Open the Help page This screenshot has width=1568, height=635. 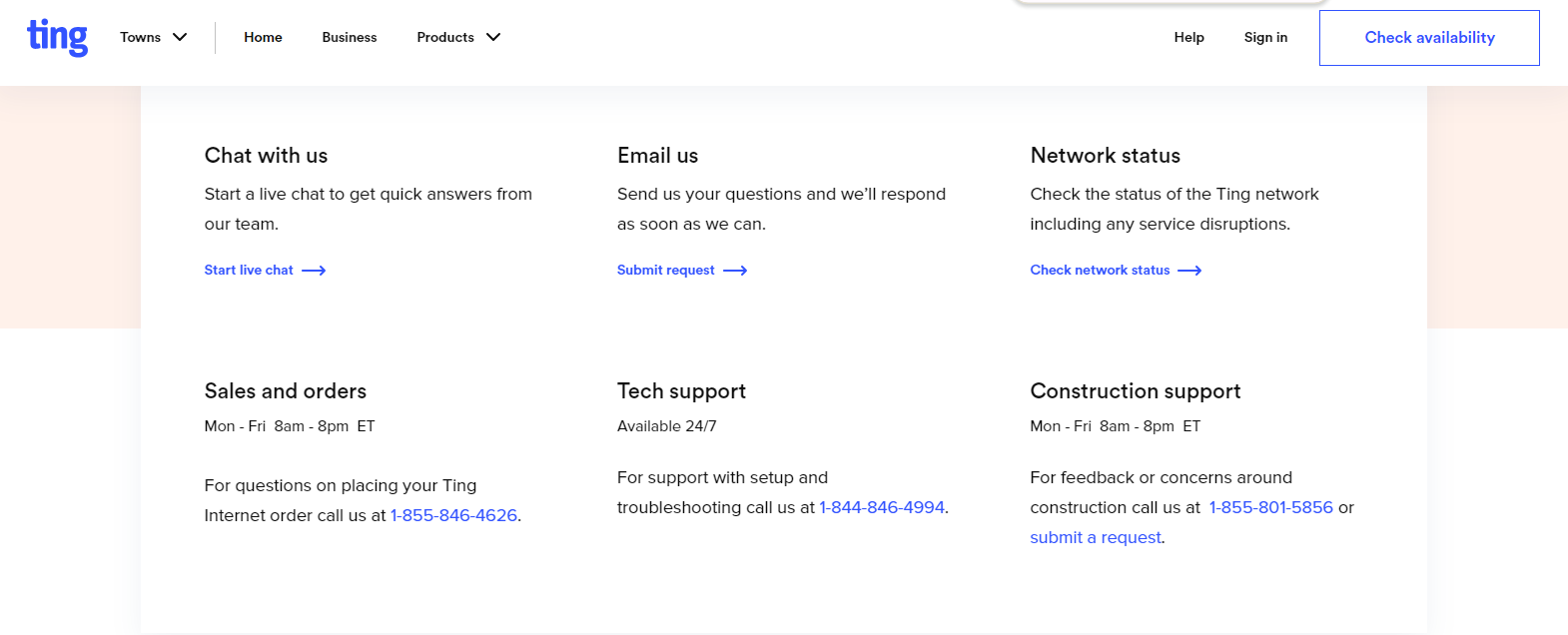point(1188,37)
